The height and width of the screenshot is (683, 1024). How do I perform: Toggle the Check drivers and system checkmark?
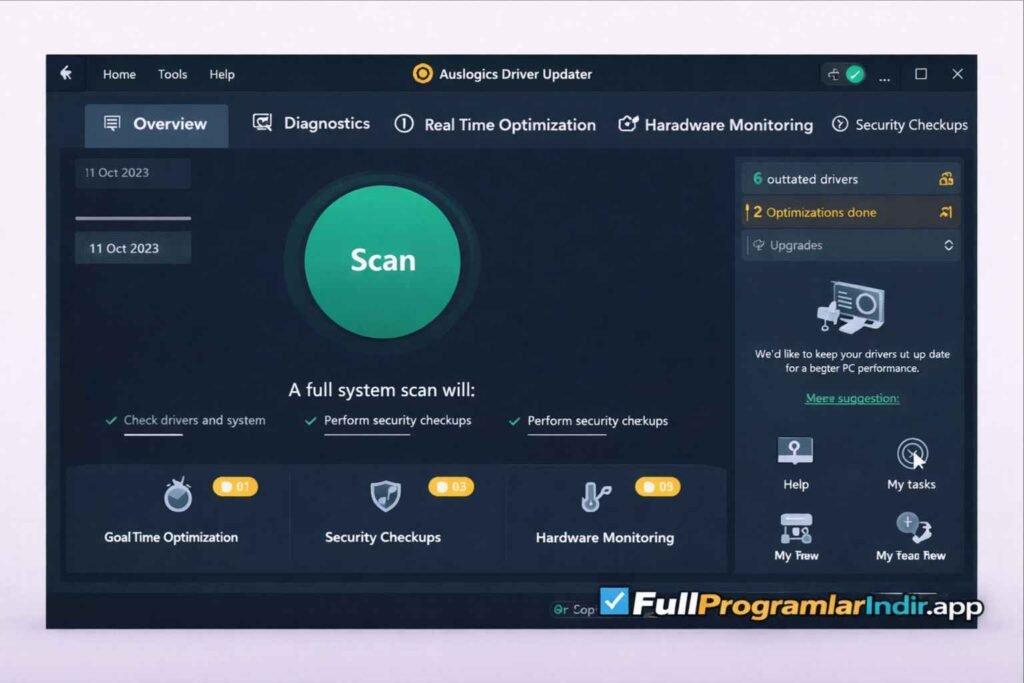click(111, 421)
